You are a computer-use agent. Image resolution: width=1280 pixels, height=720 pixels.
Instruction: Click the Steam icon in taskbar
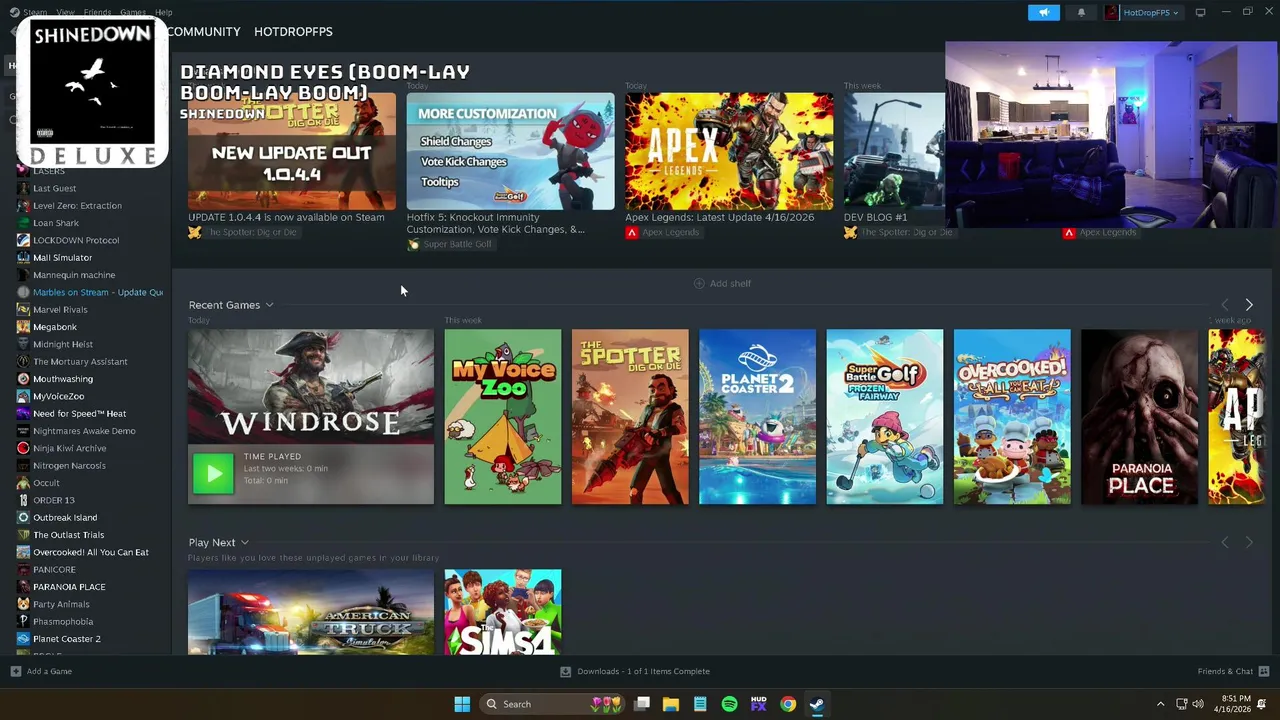click(817, 704)
